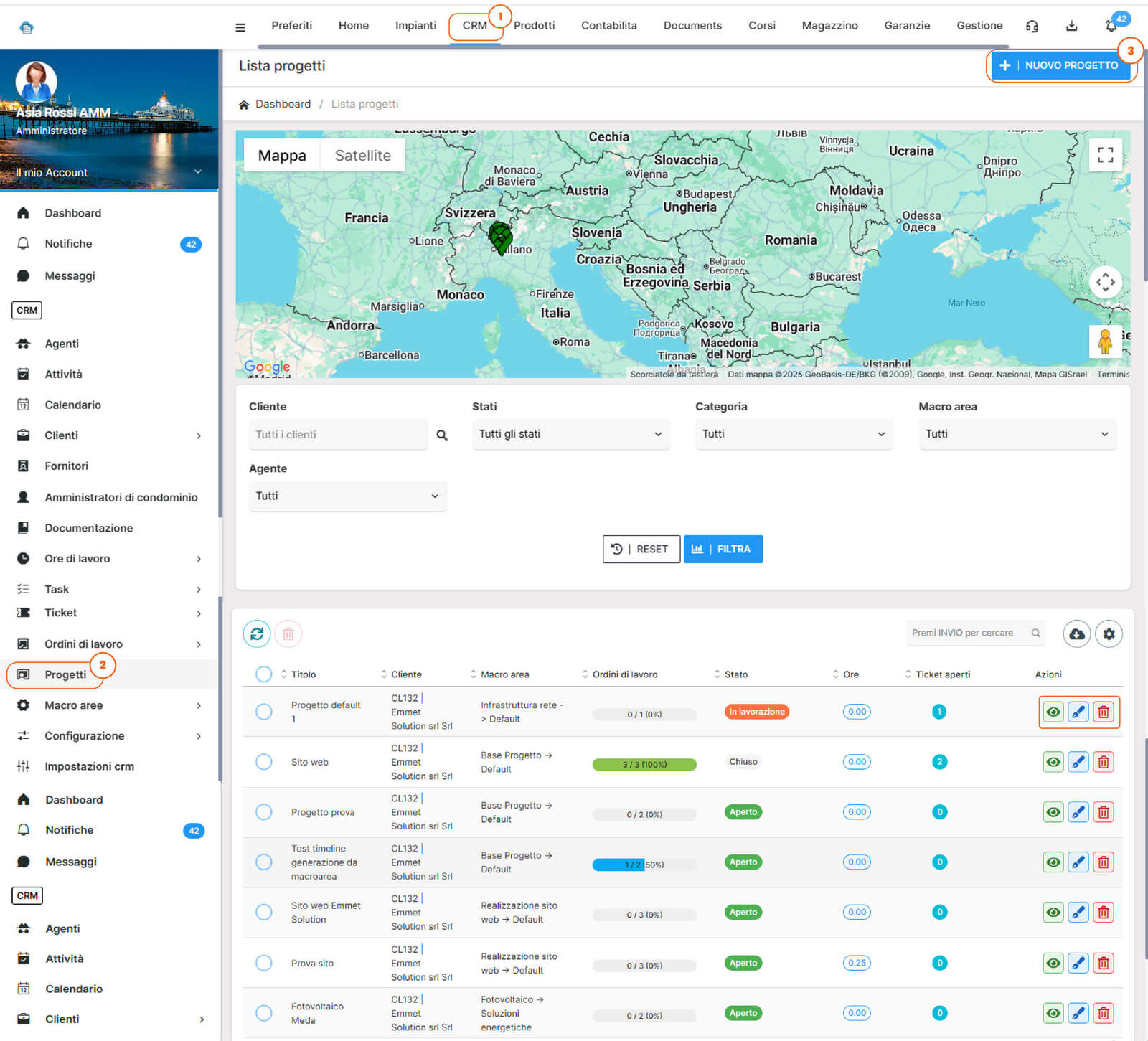Click the hamburger menu icon

[x=240, y=27]
